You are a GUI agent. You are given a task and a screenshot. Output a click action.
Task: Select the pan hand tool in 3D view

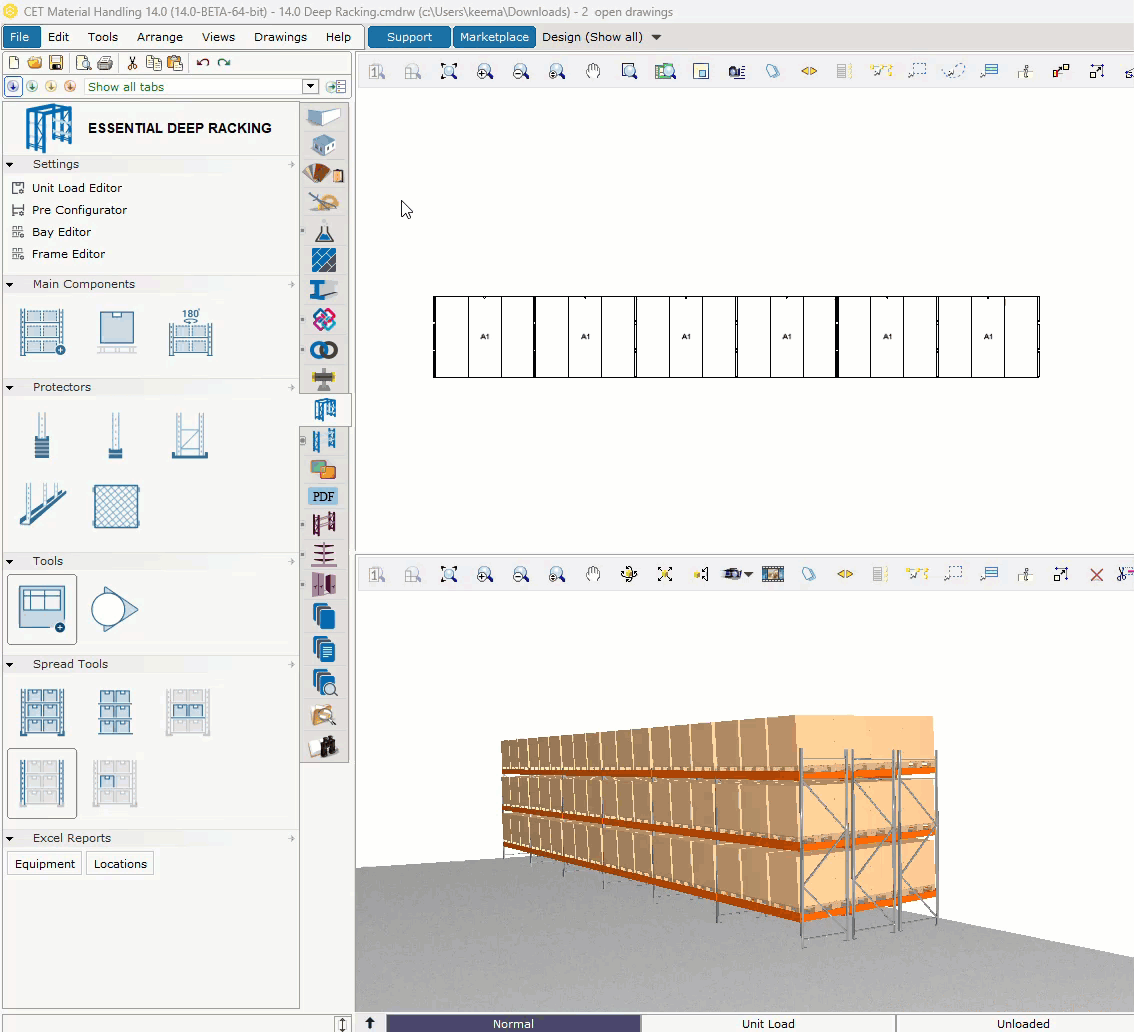tap(593, 574)
